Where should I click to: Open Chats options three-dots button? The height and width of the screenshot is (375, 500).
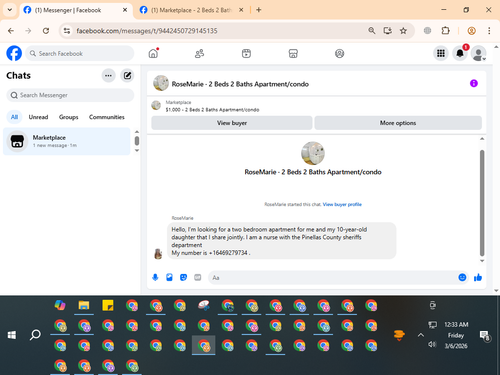coord(108,76)
